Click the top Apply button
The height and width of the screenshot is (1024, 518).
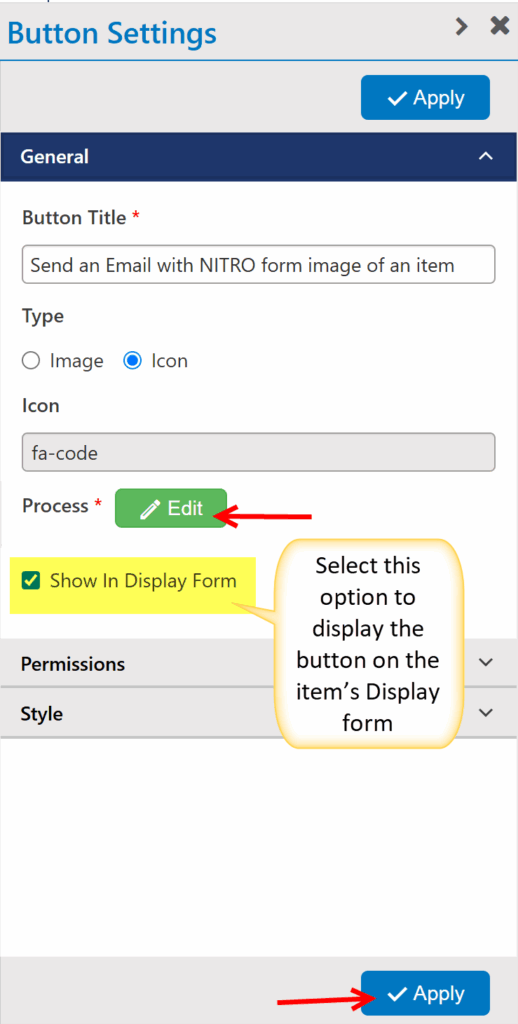click(x=425, y=97)
